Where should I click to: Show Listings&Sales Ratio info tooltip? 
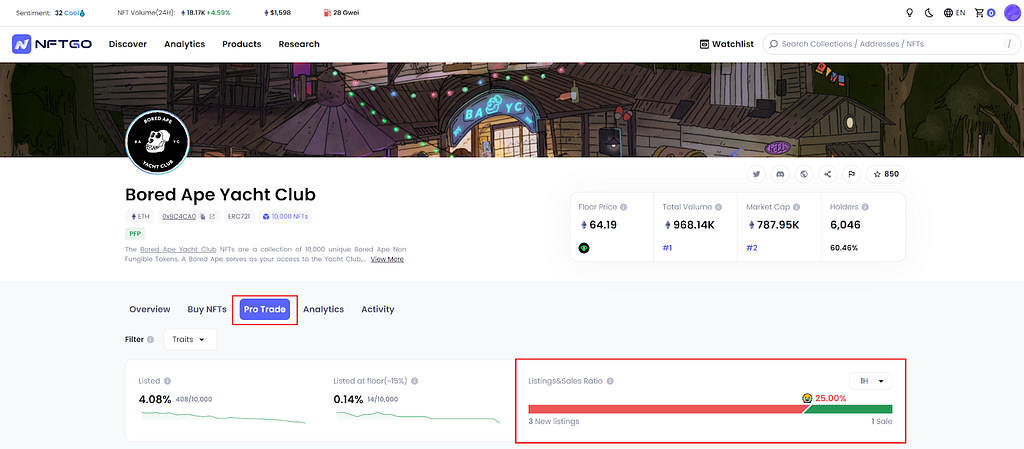(610, 381)
